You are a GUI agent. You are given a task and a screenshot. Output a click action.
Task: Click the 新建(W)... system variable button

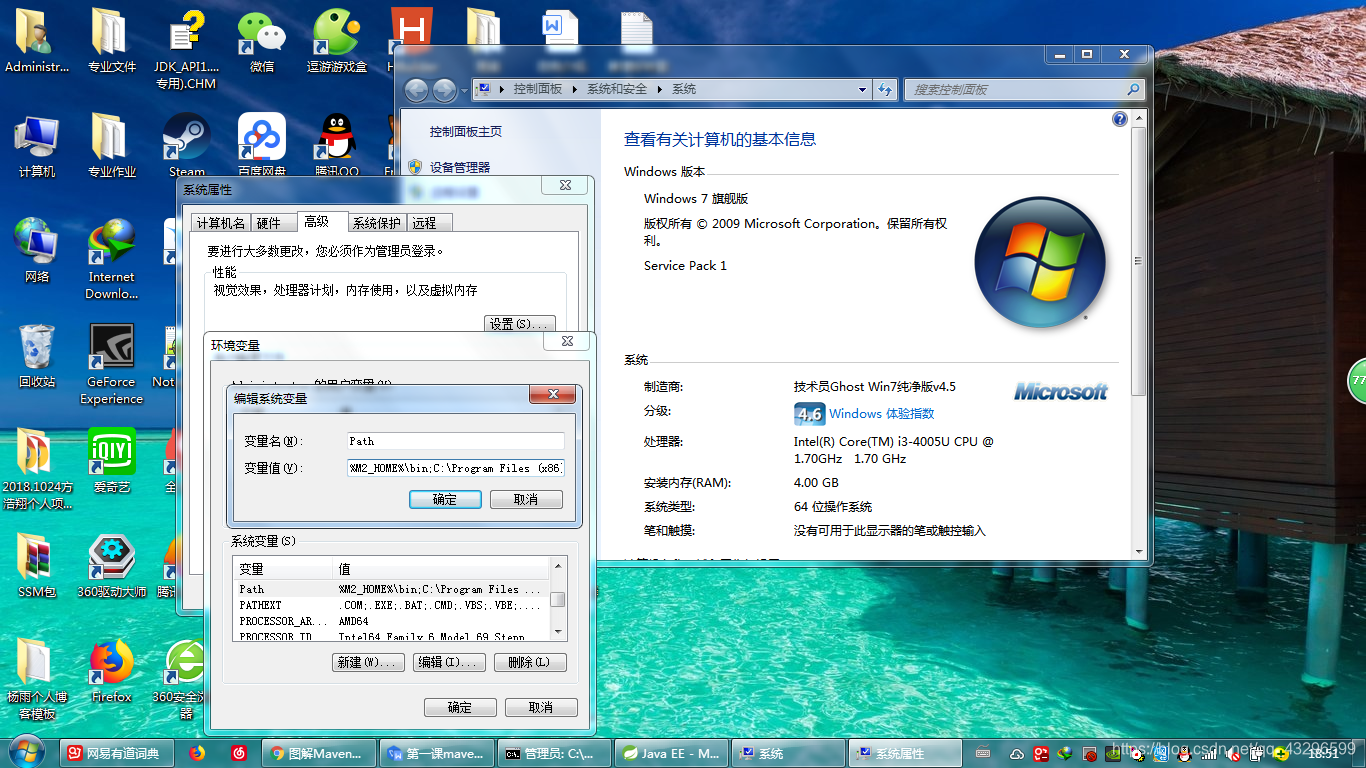[x=367, y=662]
